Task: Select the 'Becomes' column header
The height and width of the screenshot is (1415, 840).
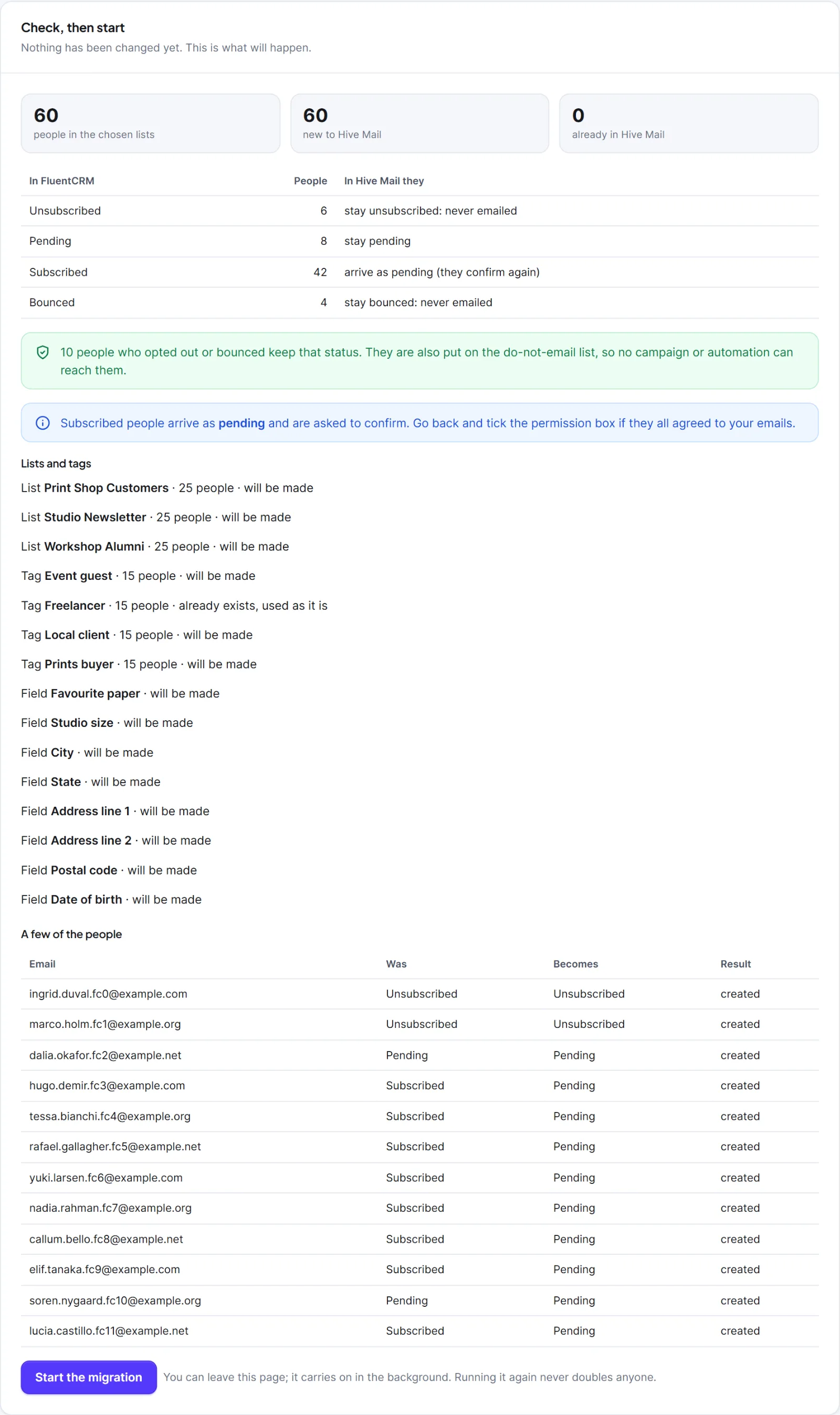Action: (x=575, y=964)
